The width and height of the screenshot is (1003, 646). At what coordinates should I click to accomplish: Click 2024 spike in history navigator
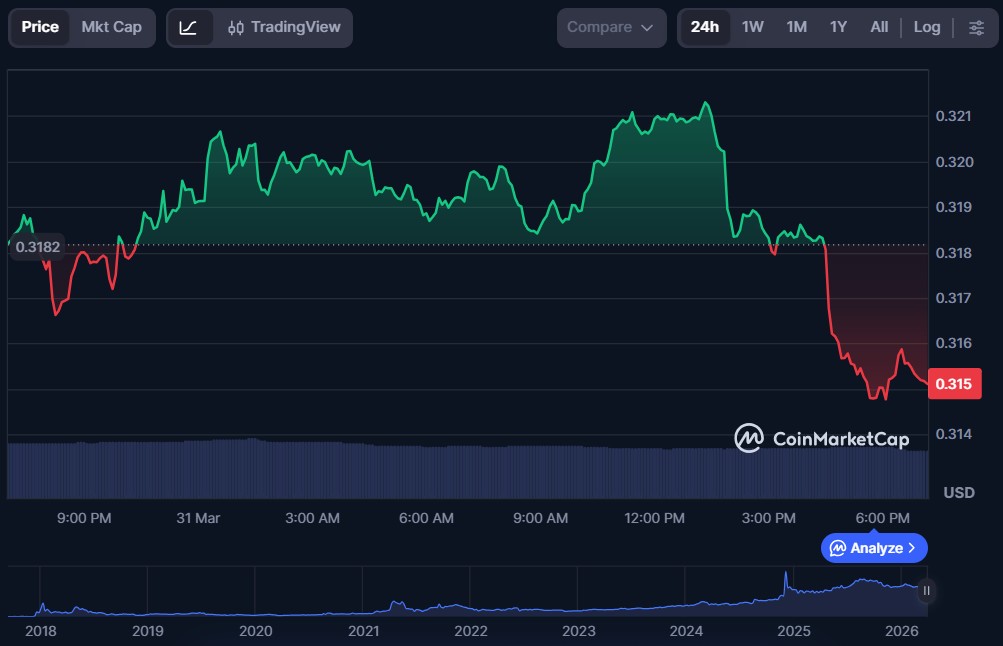pos(786,578)
